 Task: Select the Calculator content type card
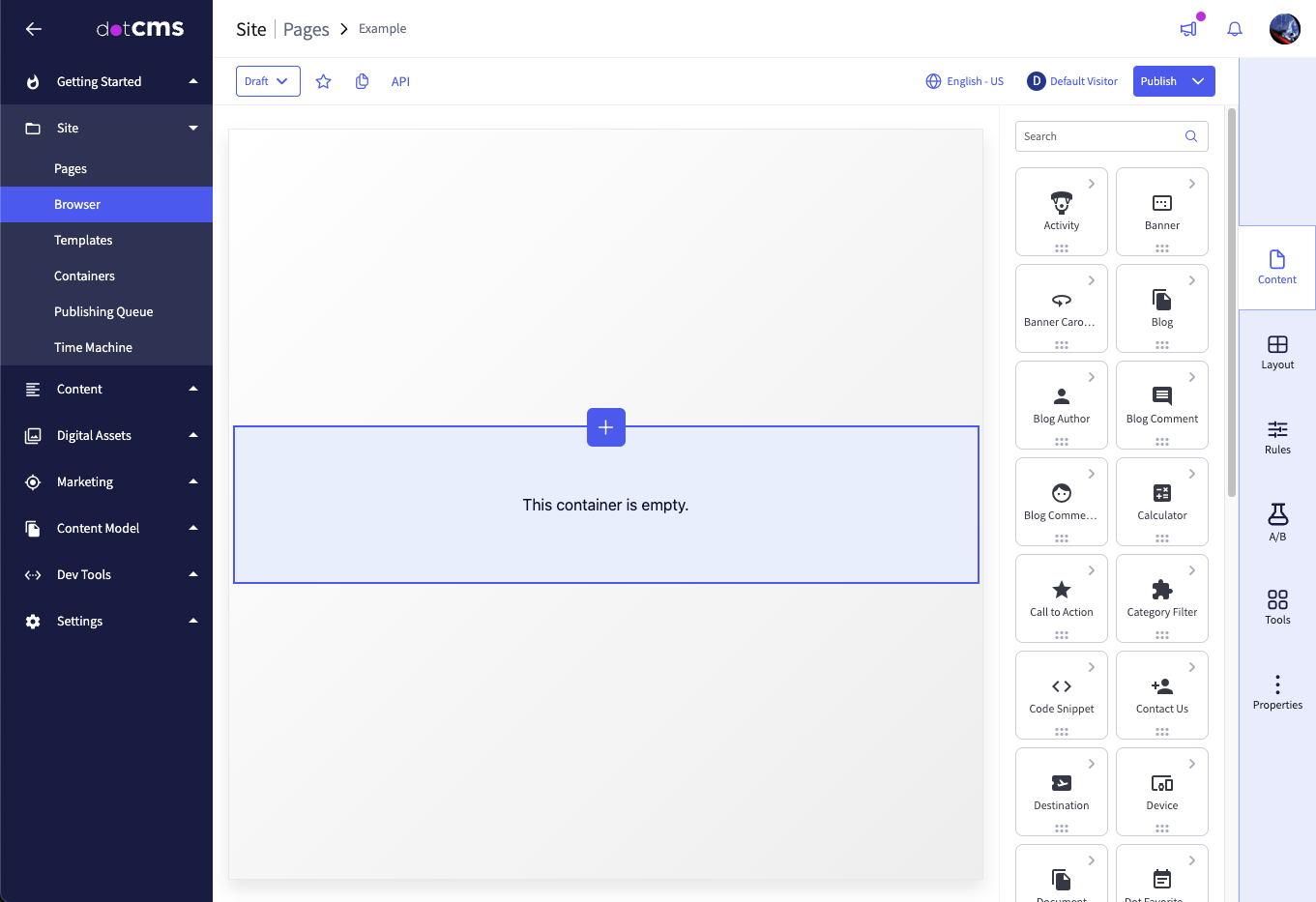(1162, 501)
